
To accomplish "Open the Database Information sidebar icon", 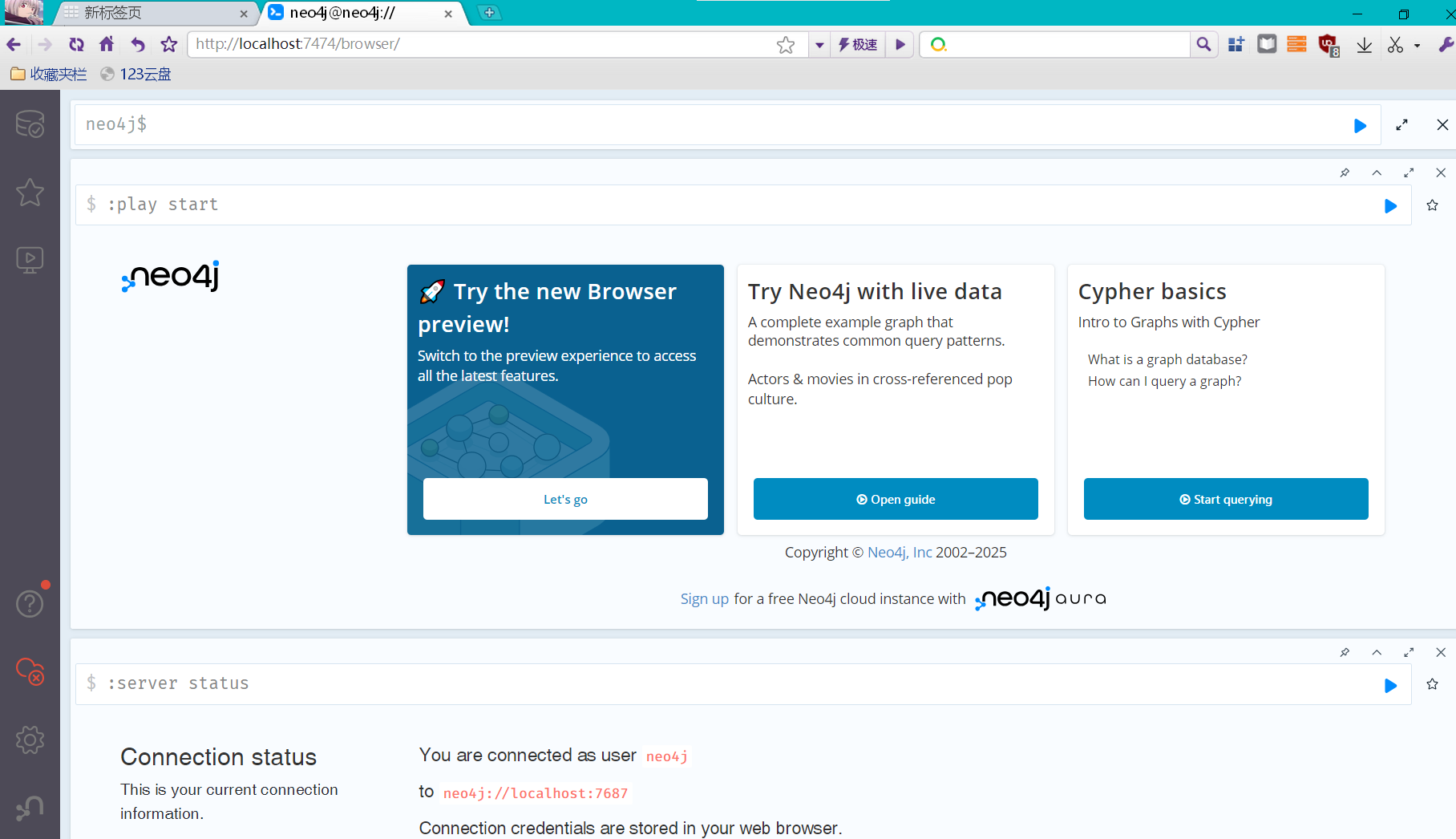I will 30,124.
